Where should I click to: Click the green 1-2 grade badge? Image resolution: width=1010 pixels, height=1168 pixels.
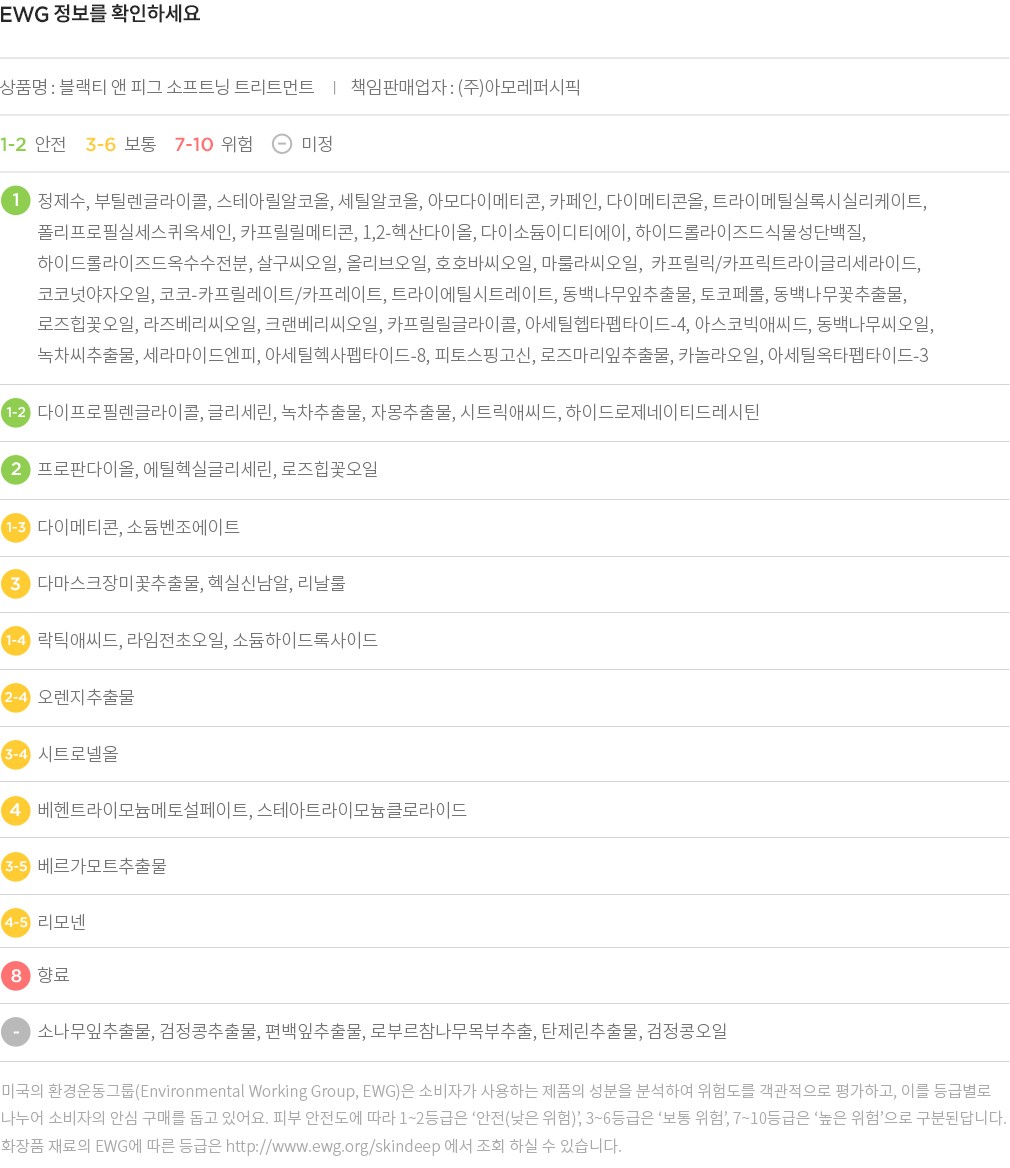[x=16, y=412]
